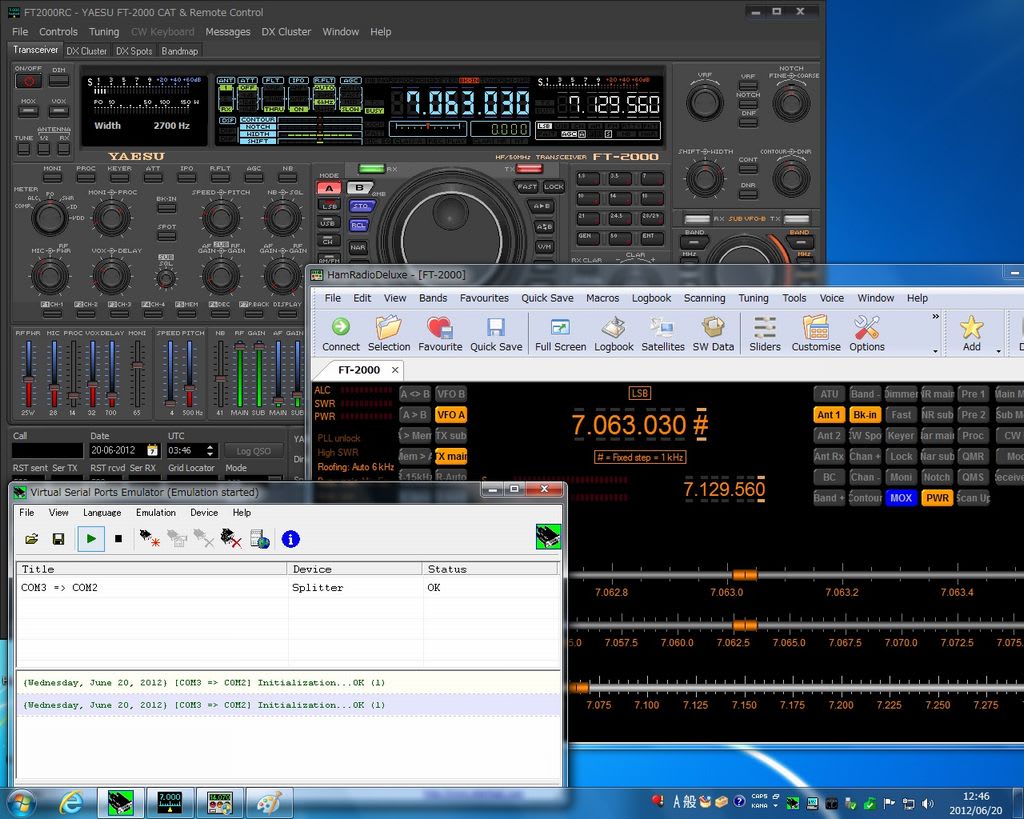Screen dimensions: 1024x819
Task: Click the Log QSO button
Action: pyautogui.click(x=253, y=451)
